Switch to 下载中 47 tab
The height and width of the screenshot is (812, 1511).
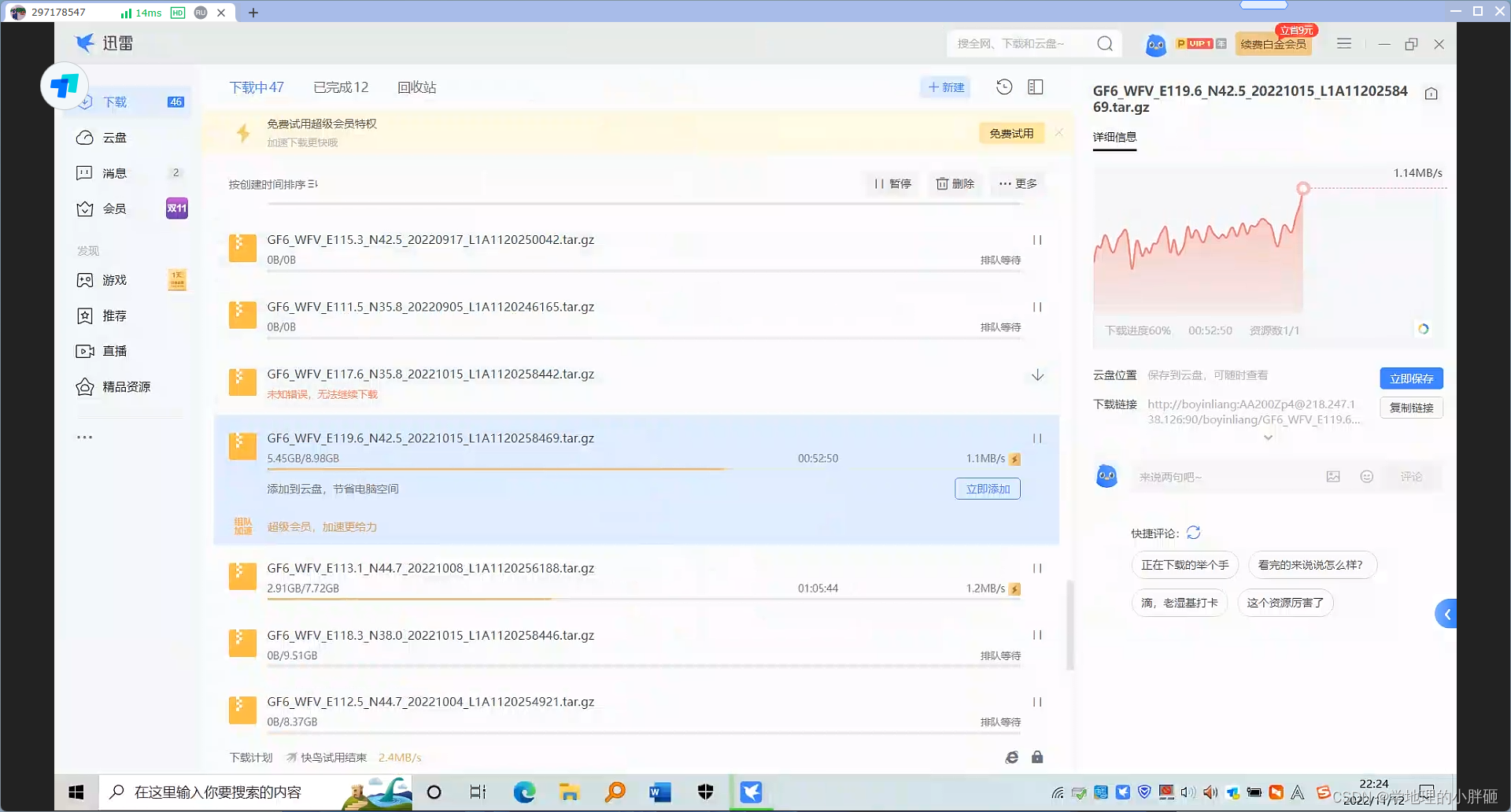point(257,87)
